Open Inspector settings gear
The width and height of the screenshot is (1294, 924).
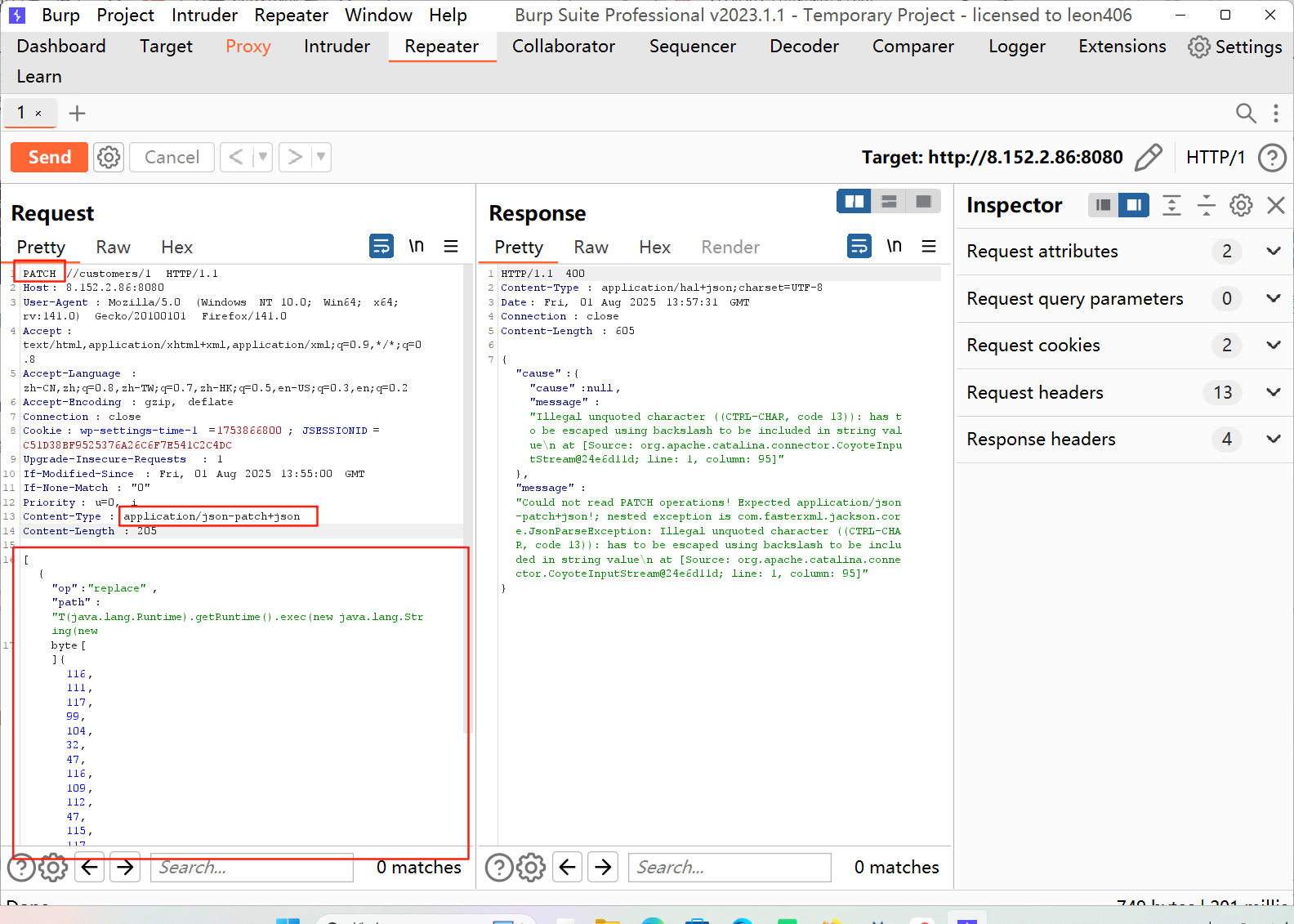click(x=1241, y=205)
